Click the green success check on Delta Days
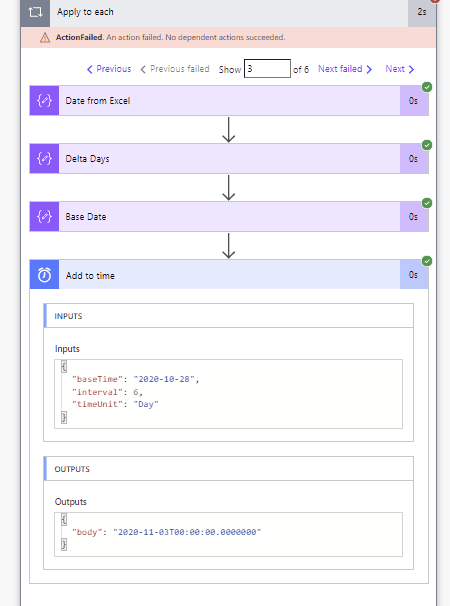This screenshot has height=606, width=450. tap(427, 145)
